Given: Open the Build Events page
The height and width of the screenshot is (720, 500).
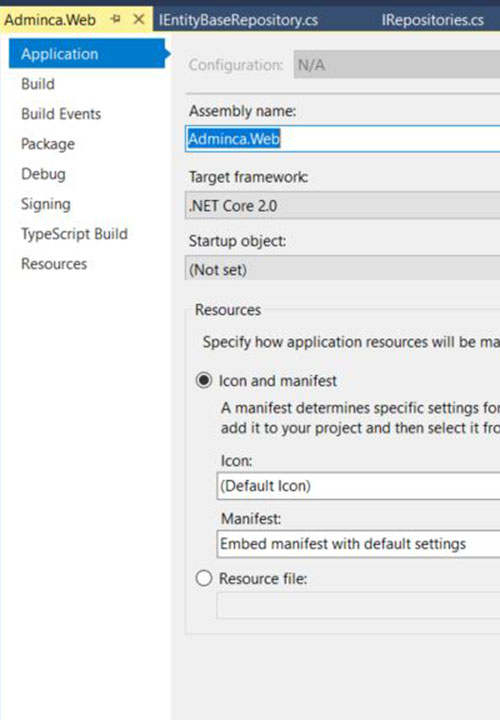Looking at the screenshot, I should tap(61, 114).
